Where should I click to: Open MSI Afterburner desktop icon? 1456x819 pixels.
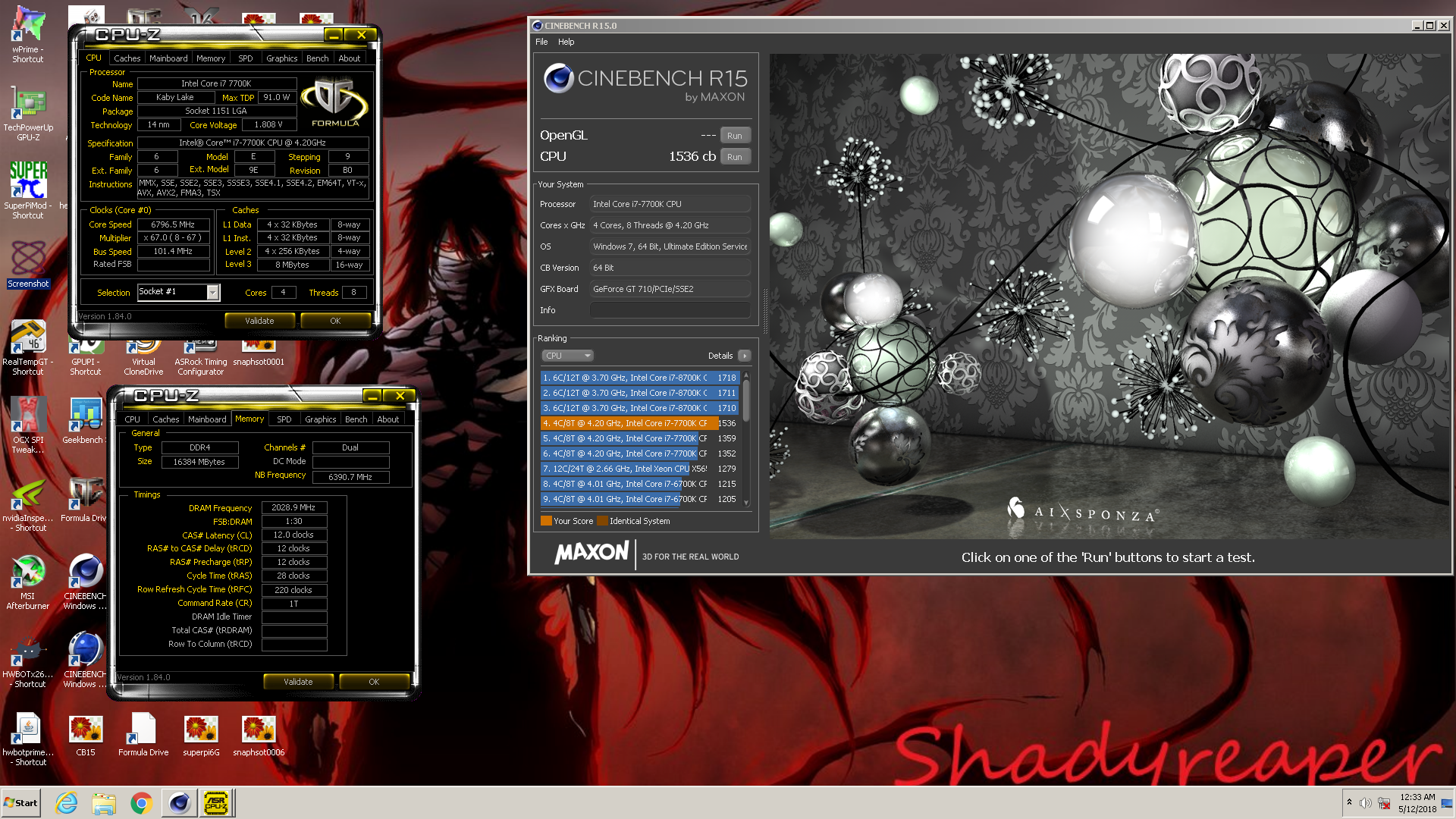click(28, 582)
